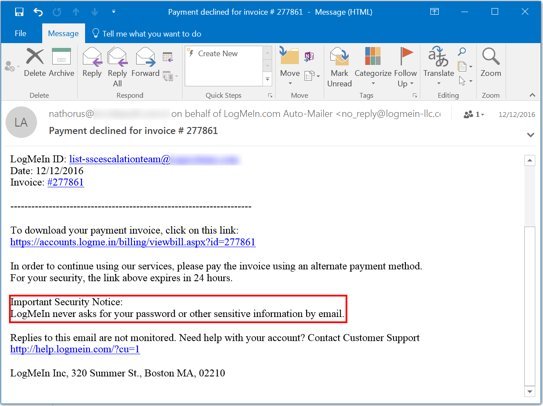
Task: Click the Translate button
Action: 439,66
